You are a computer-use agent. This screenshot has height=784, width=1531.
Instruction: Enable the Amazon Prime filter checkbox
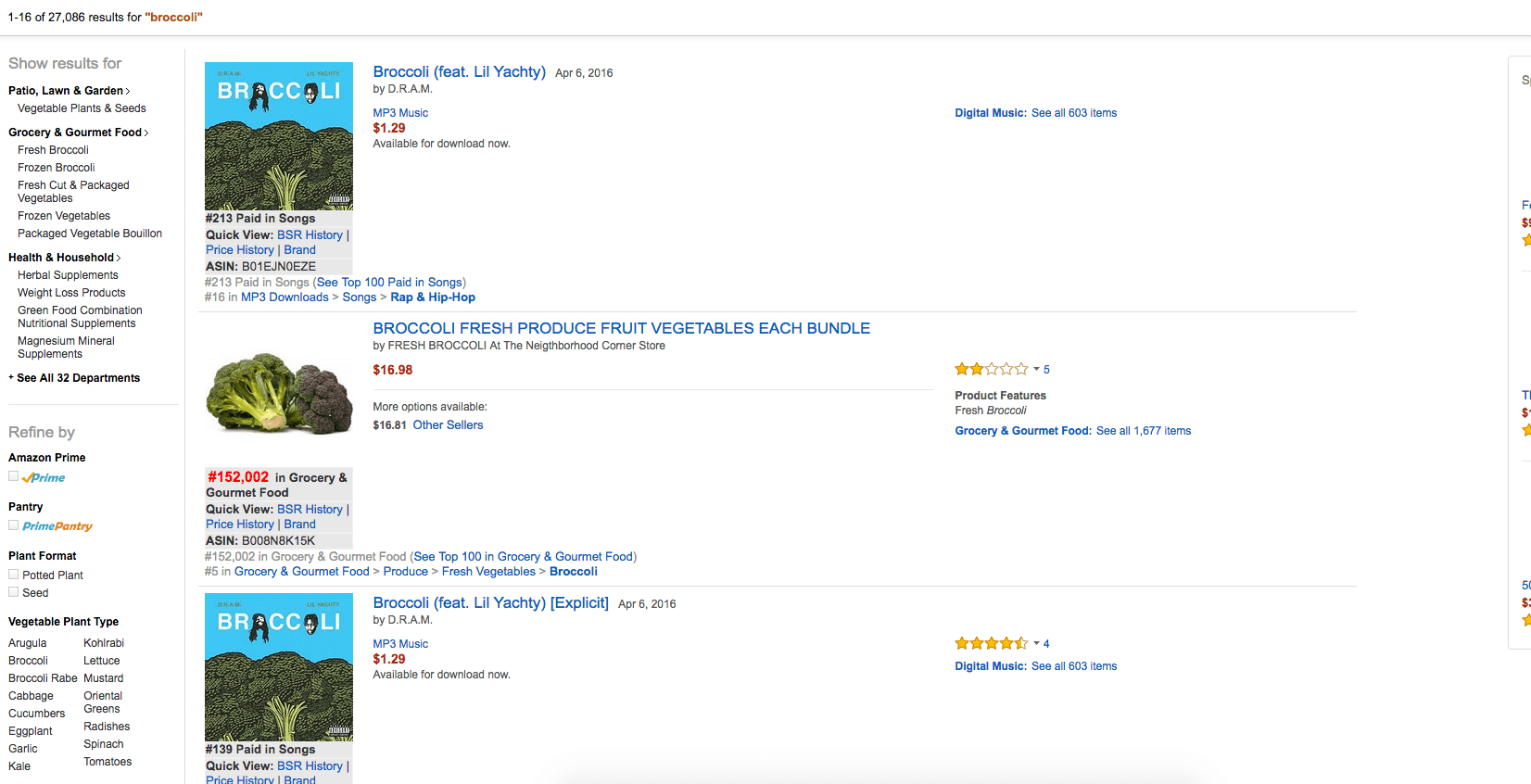pos(14,476)
